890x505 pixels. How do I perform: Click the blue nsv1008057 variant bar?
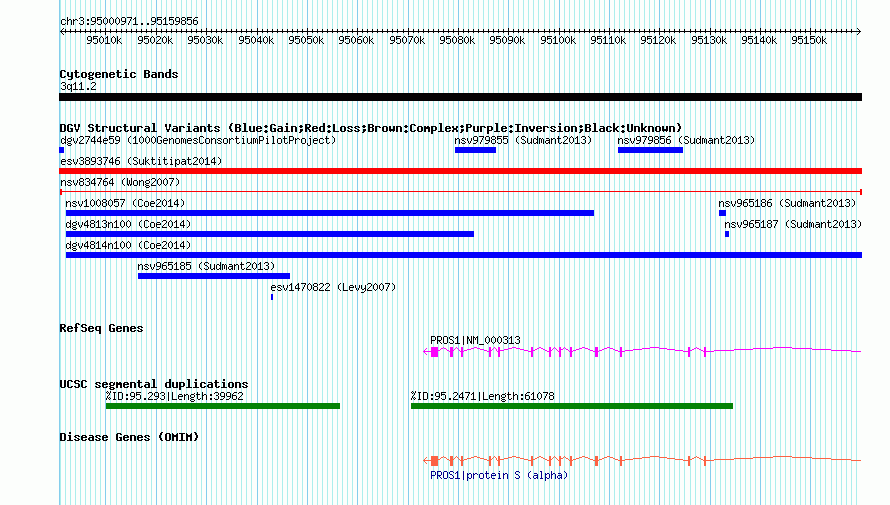(330, 213)
